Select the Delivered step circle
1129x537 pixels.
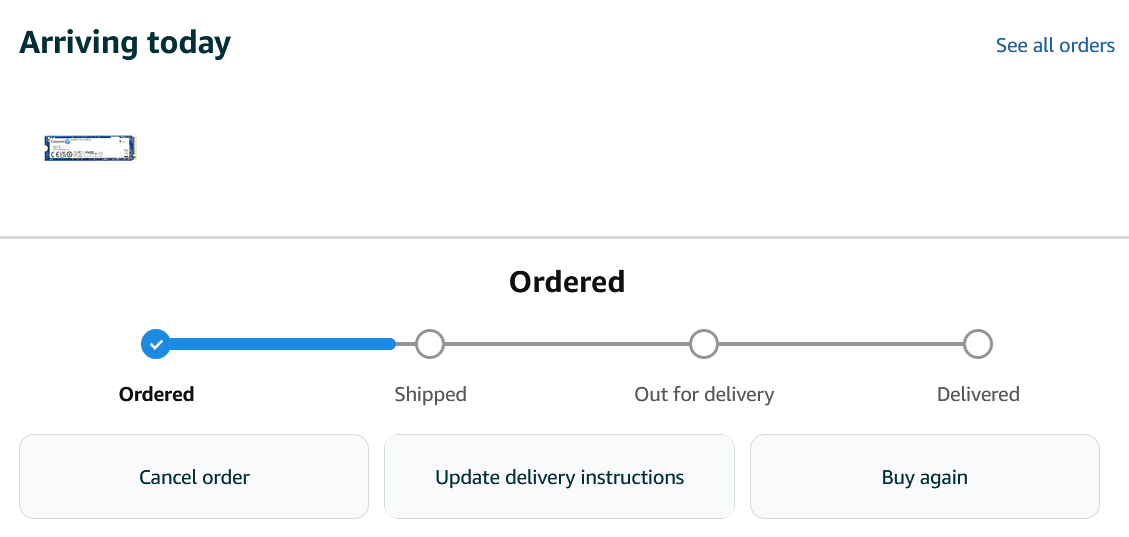click(978, 344)
